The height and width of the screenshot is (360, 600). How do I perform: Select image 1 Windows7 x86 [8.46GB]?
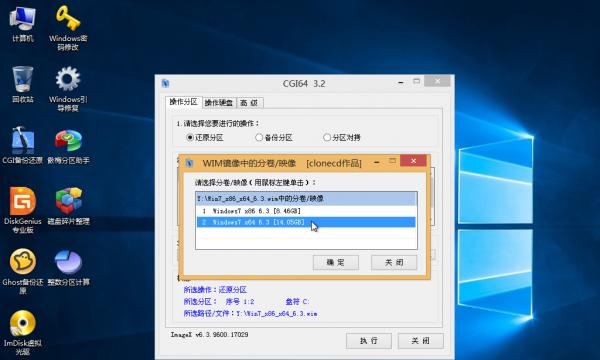(x=306, y=211)
